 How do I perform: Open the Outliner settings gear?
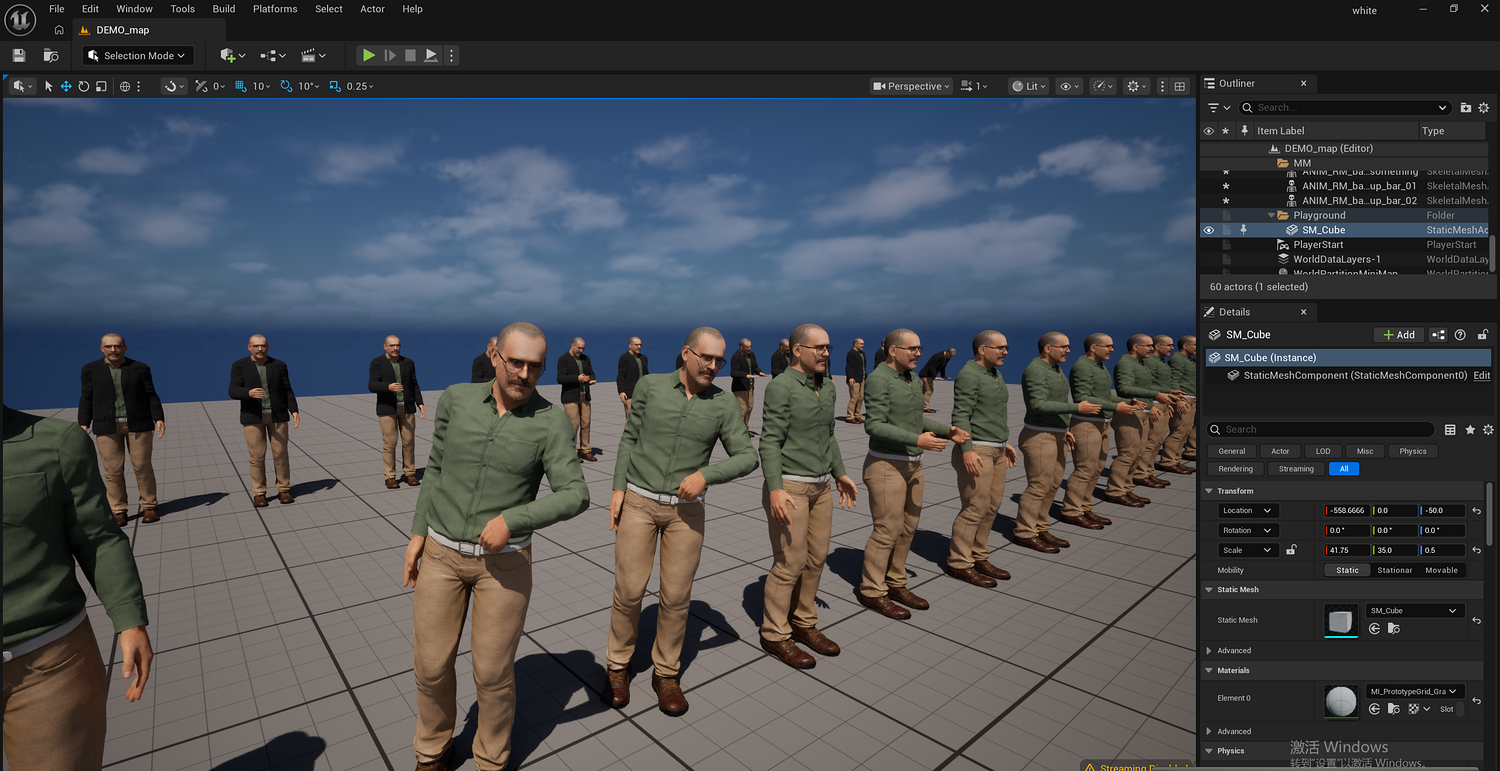1484,107
